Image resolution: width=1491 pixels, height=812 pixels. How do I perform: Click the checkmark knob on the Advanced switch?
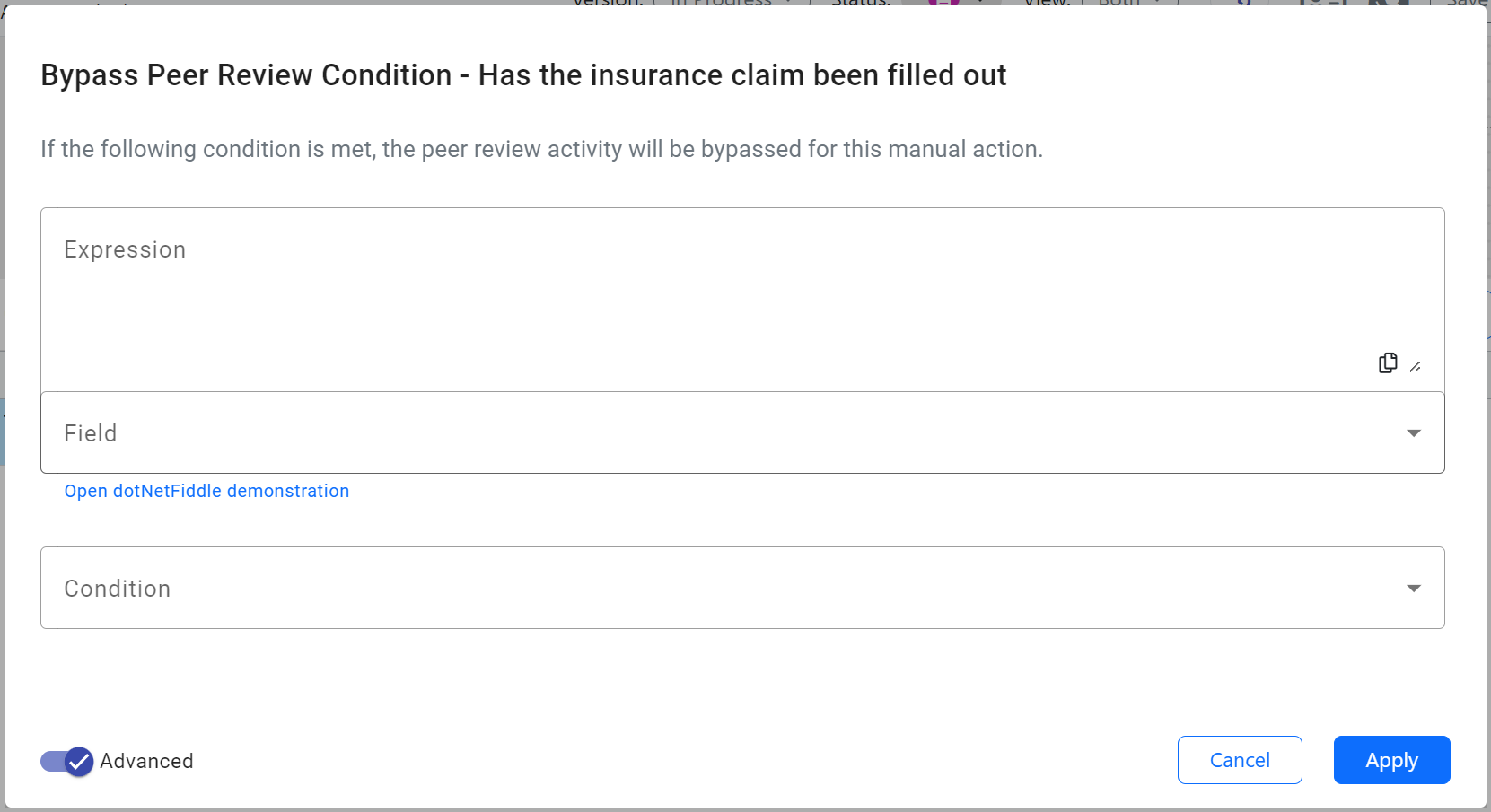tap(79, 762)
